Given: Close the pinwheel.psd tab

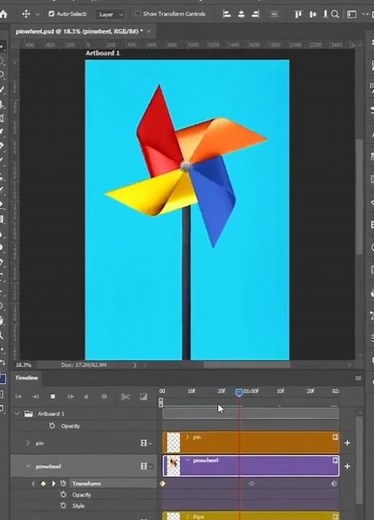Looking at the screenshot, I should pyautogui.click(x=149, y=31).
